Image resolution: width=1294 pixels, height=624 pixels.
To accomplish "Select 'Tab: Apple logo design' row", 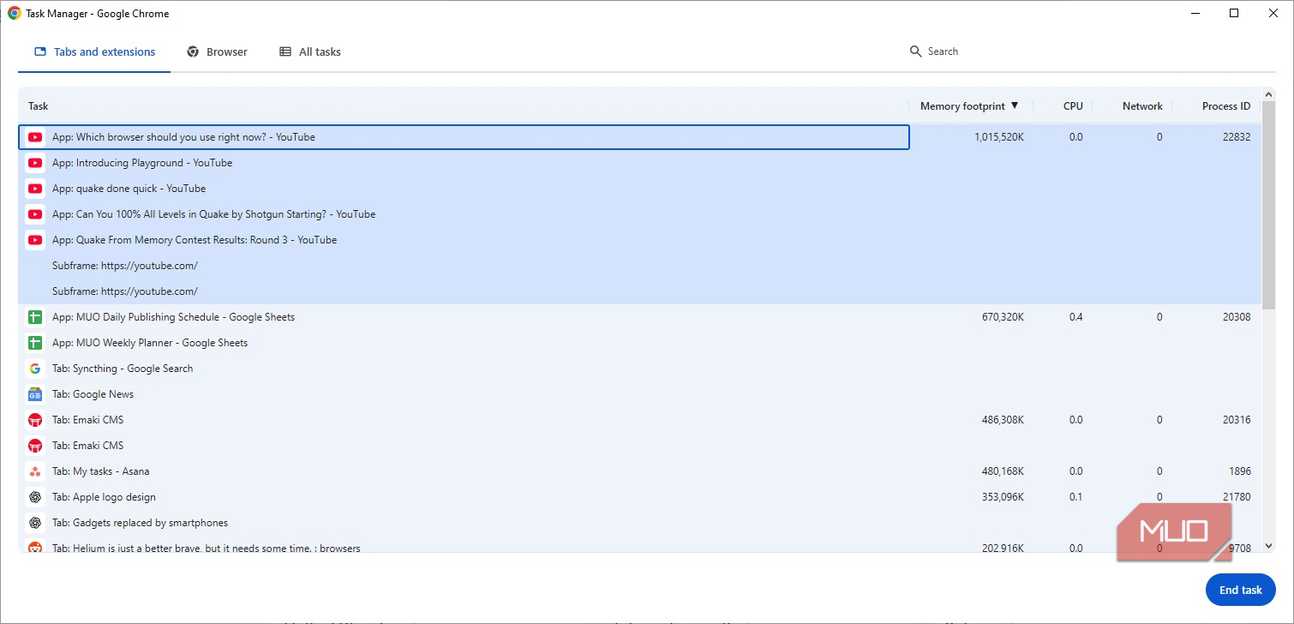I will [x=640, y=497].
